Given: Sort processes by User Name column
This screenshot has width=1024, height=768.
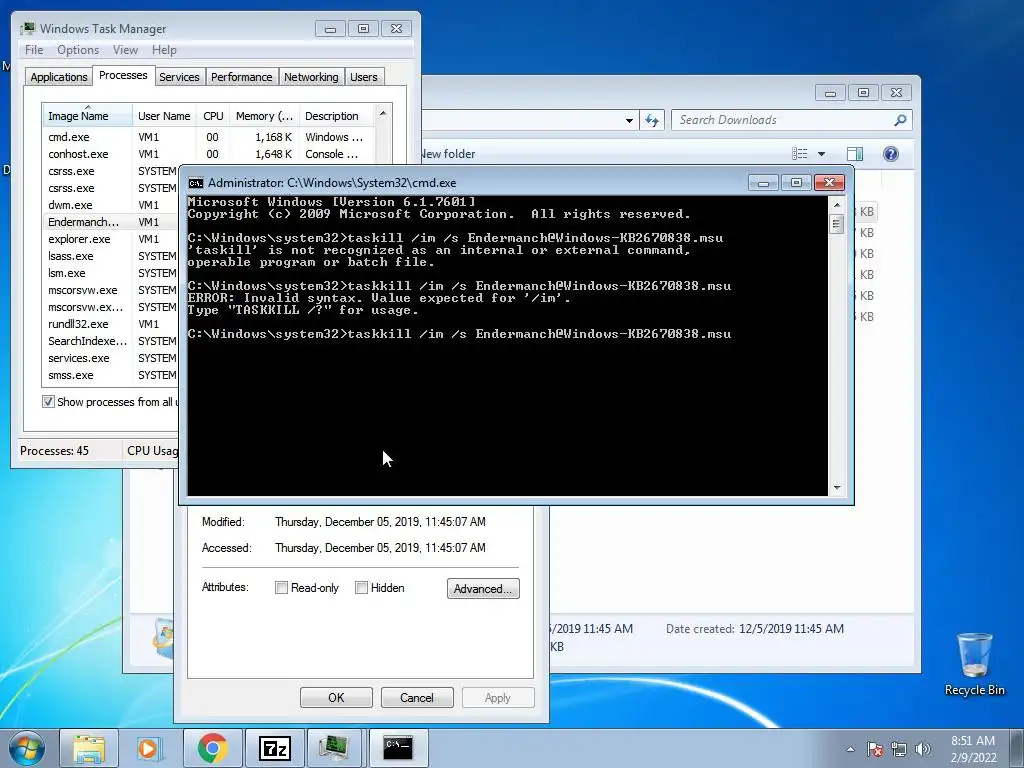Looking at the screenshot, I should (x=164, y=116).
